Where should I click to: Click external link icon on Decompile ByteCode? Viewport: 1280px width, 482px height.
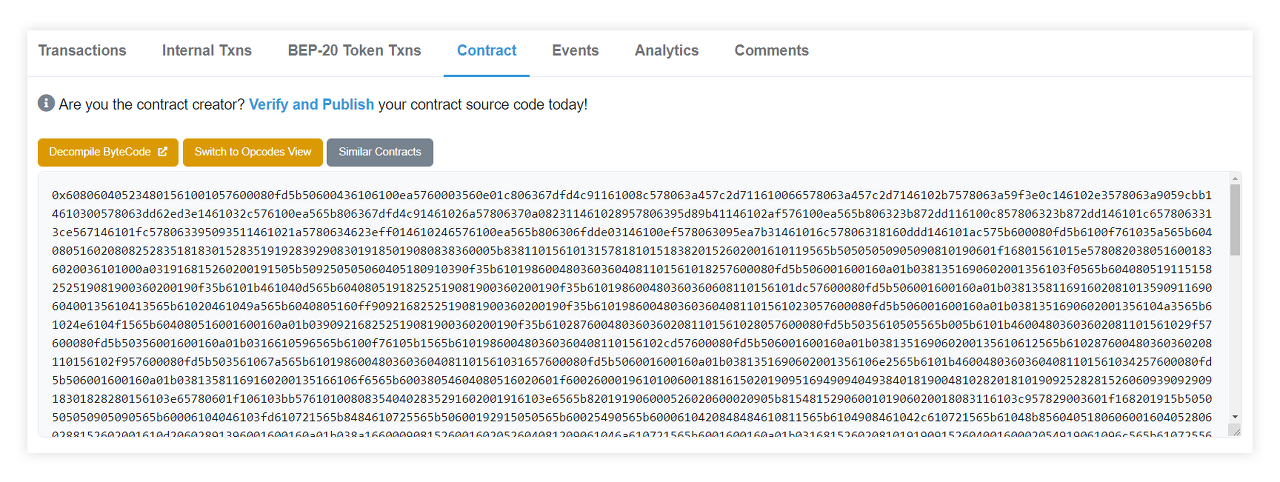click(162, 152)
